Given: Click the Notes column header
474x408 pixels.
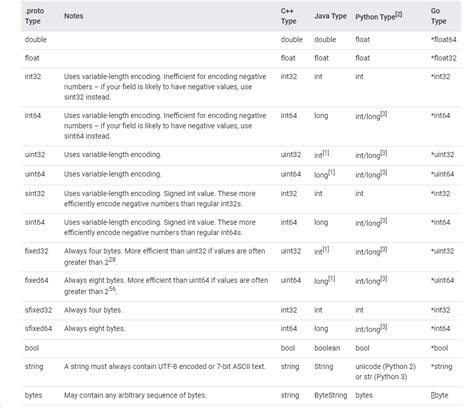Looking at the screenshot, I should 74,16.
